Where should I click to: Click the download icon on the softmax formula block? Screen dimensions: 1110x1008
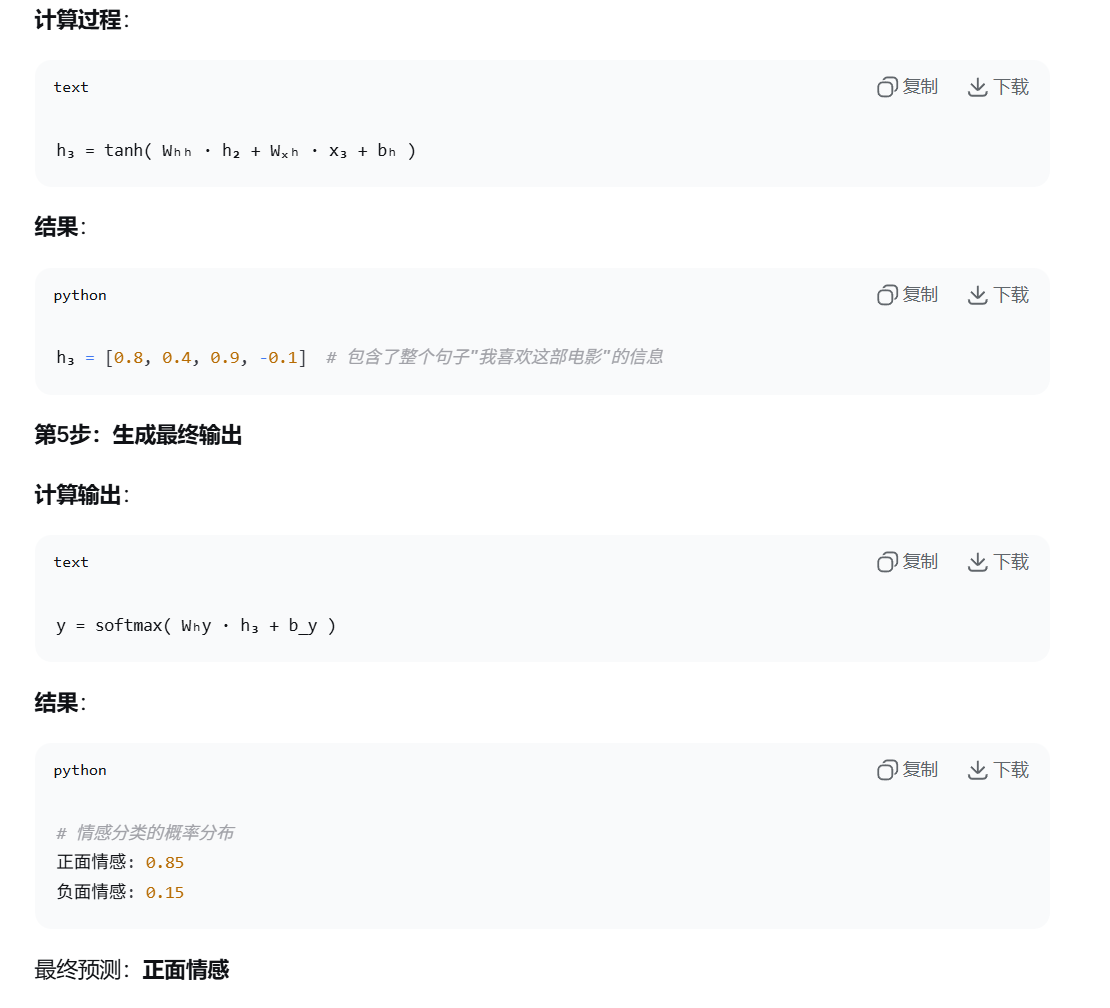tap(976, 562)
